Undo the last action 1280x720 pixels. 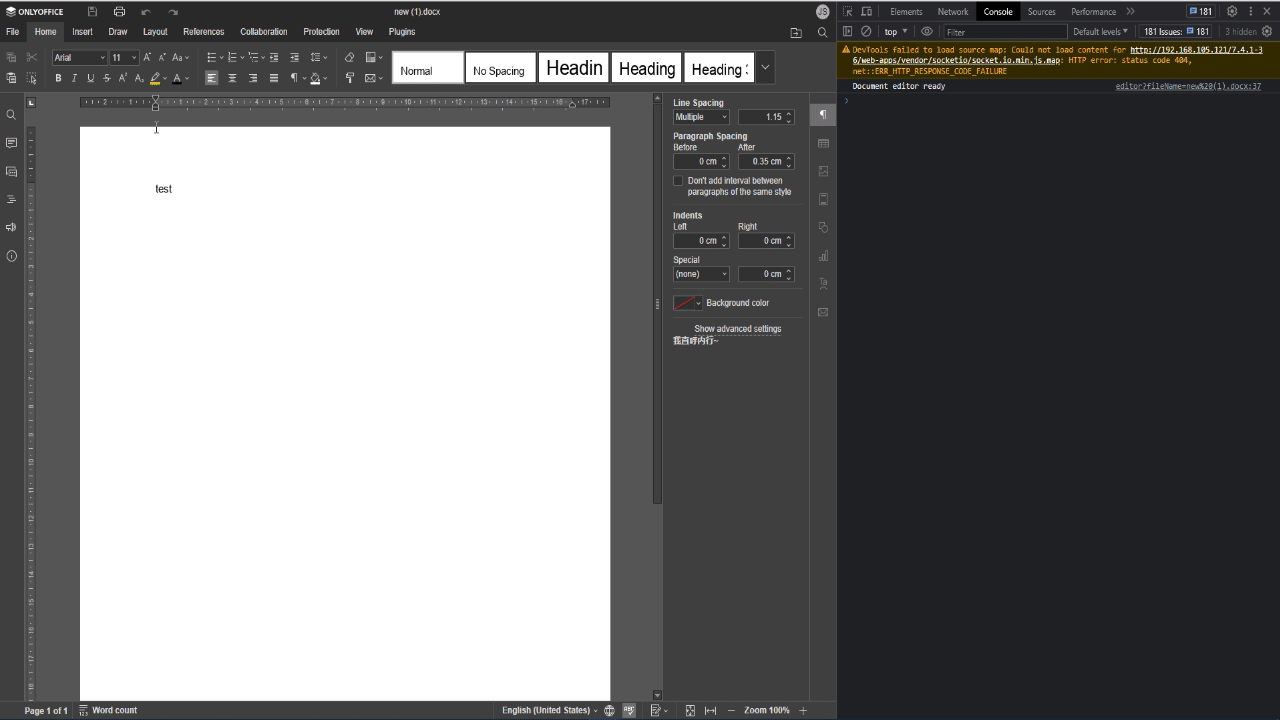146,12
